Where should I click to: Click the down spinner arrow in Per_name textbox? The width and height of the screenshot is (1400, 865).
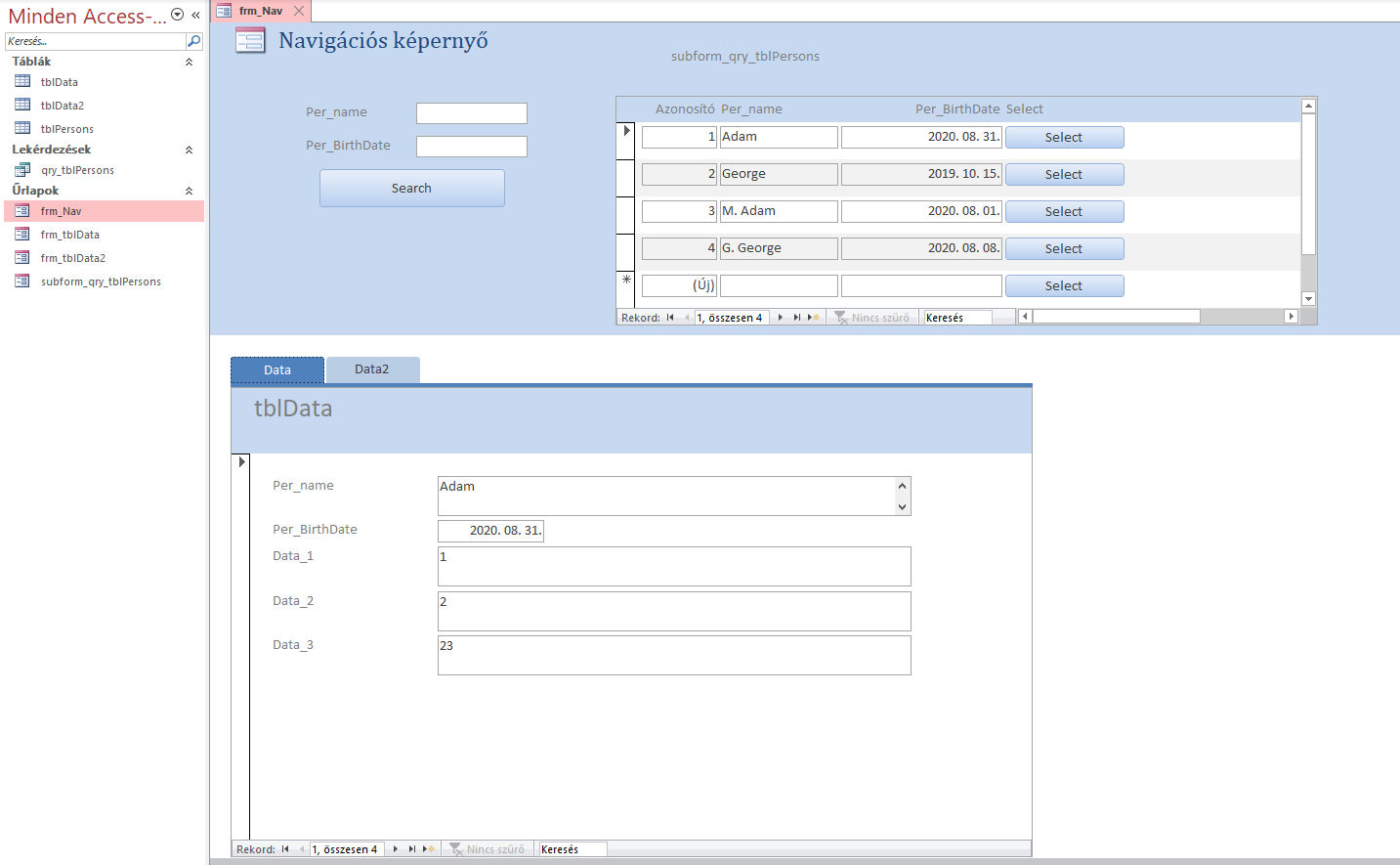click(x=902, y=506)
